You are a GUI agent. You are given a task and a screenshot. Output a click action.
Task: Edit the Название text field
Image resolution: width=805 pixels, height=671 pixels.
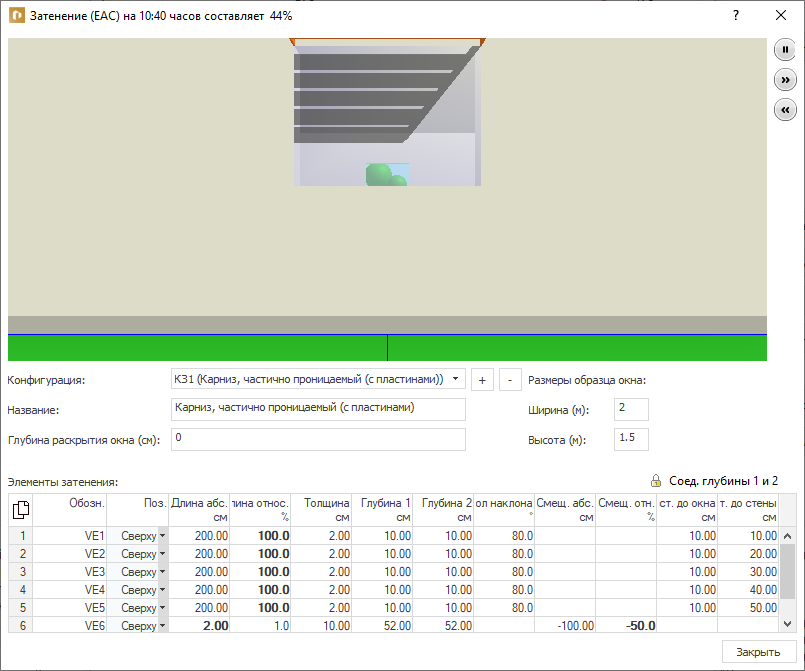(318, 410)
